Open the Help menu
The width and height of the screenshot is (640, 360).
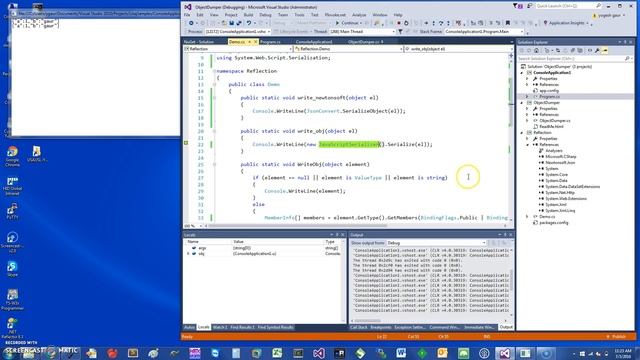[x=398, y=15]
